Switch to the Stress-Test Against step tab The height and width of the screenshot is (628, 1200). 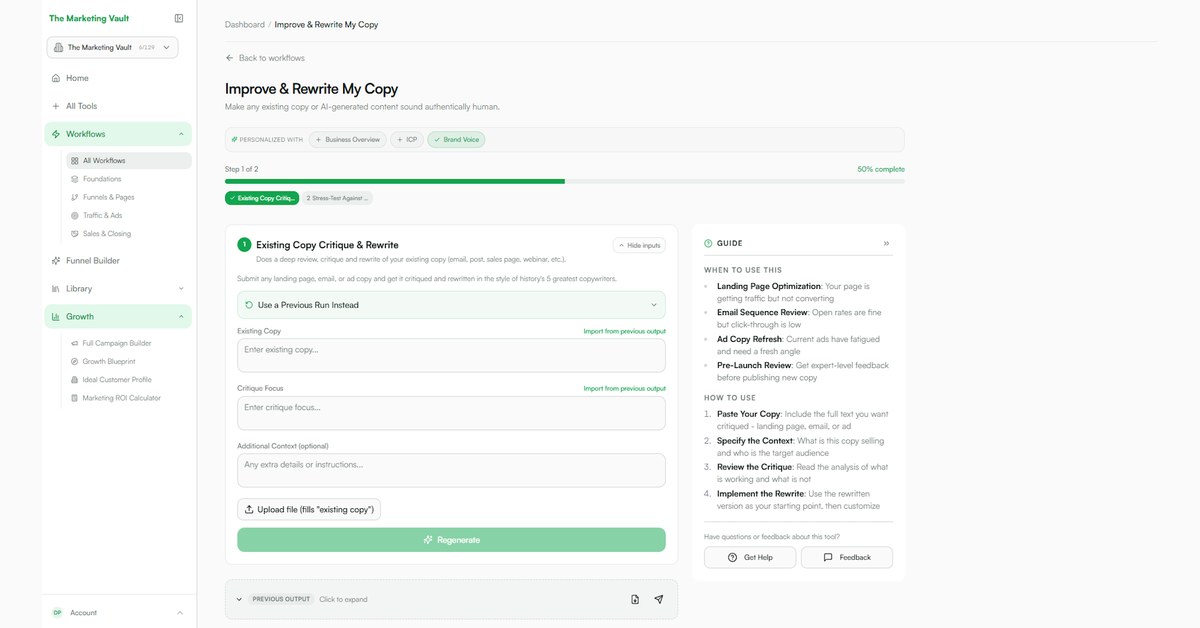pos(338,198)
